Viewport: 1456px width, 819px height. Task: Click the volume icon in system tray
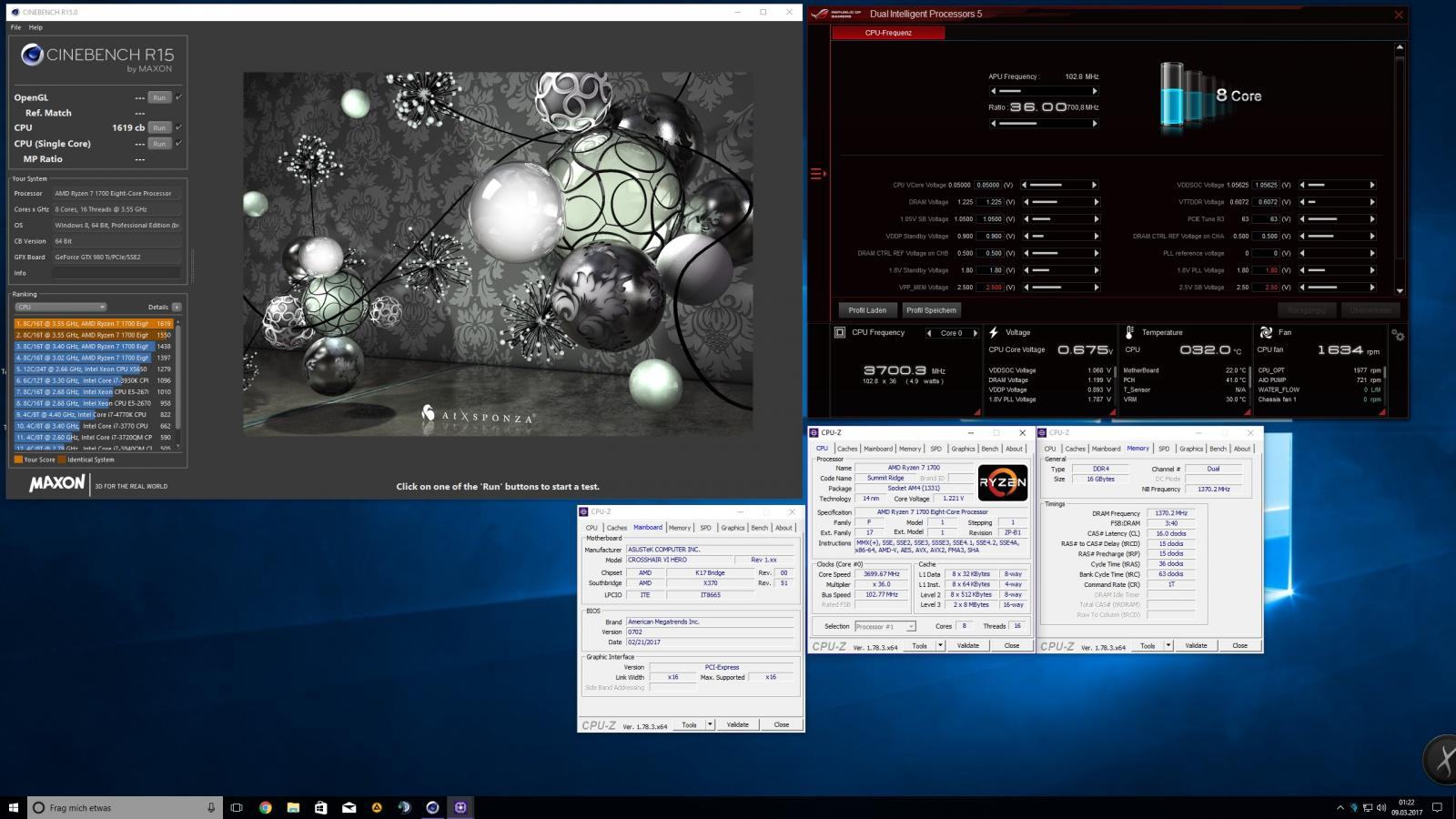tap(1380, 807)
